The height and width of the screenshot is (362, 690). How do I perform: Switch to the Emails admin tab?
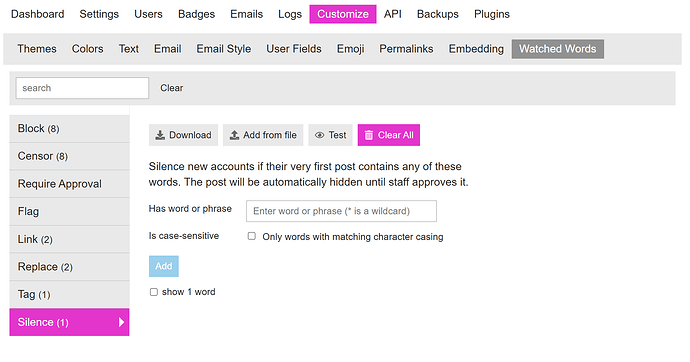(246, 14)
